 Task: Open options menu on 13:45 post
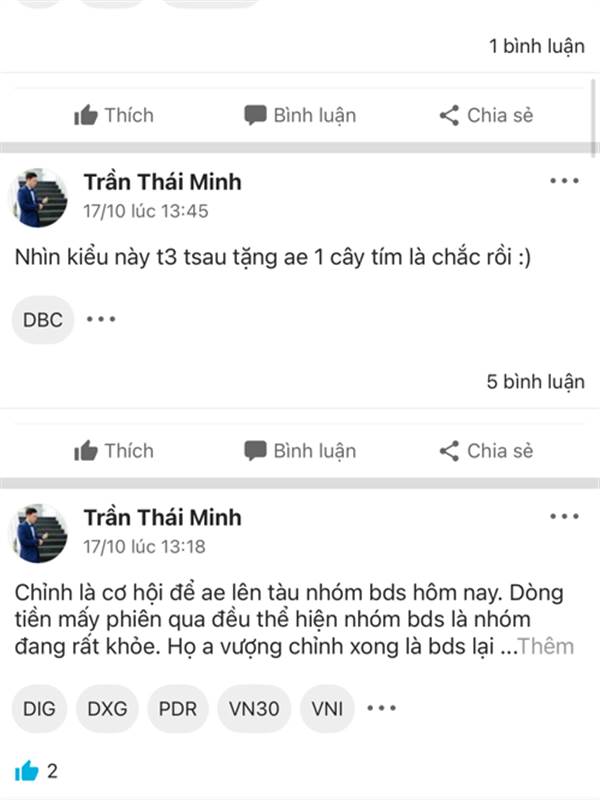(564, 181)
